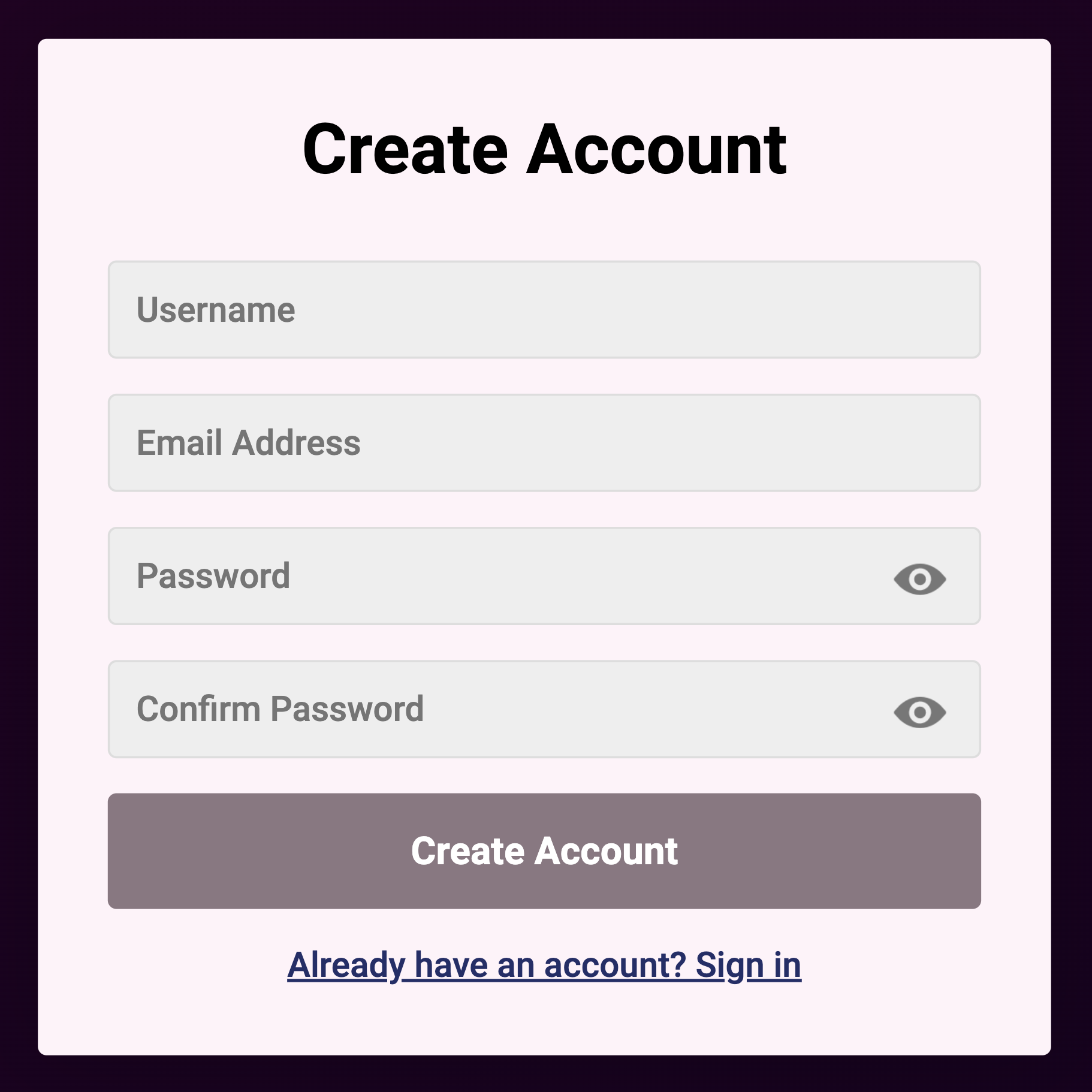The image size is (1092, 1092).
Task: Click the 'Email Address' placeholder text
Action: point(249,443)
